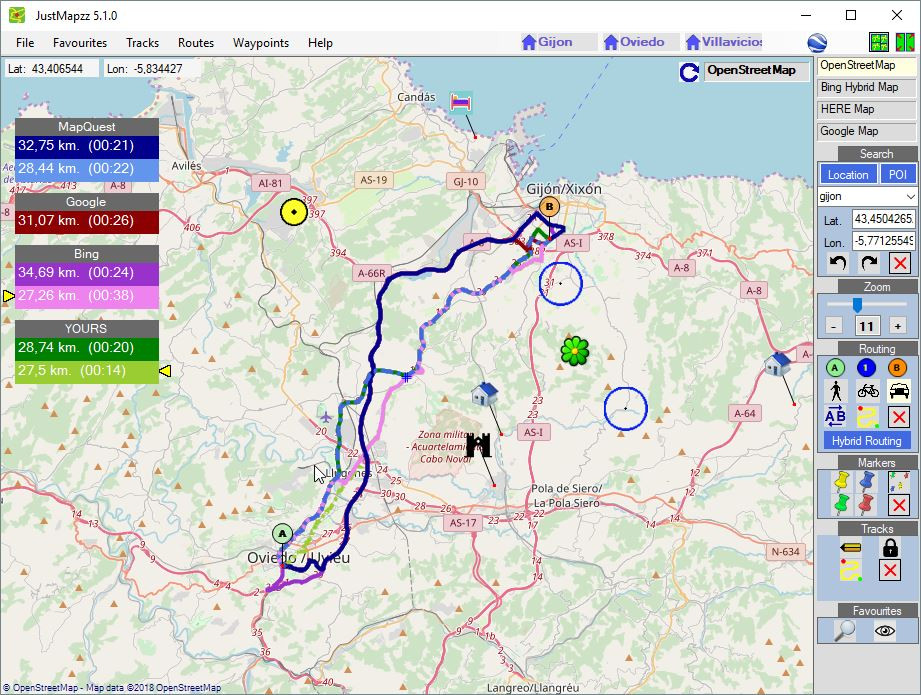
Task: Toggle favourites visibility eye icon
Action: click(x=885, y=631)
